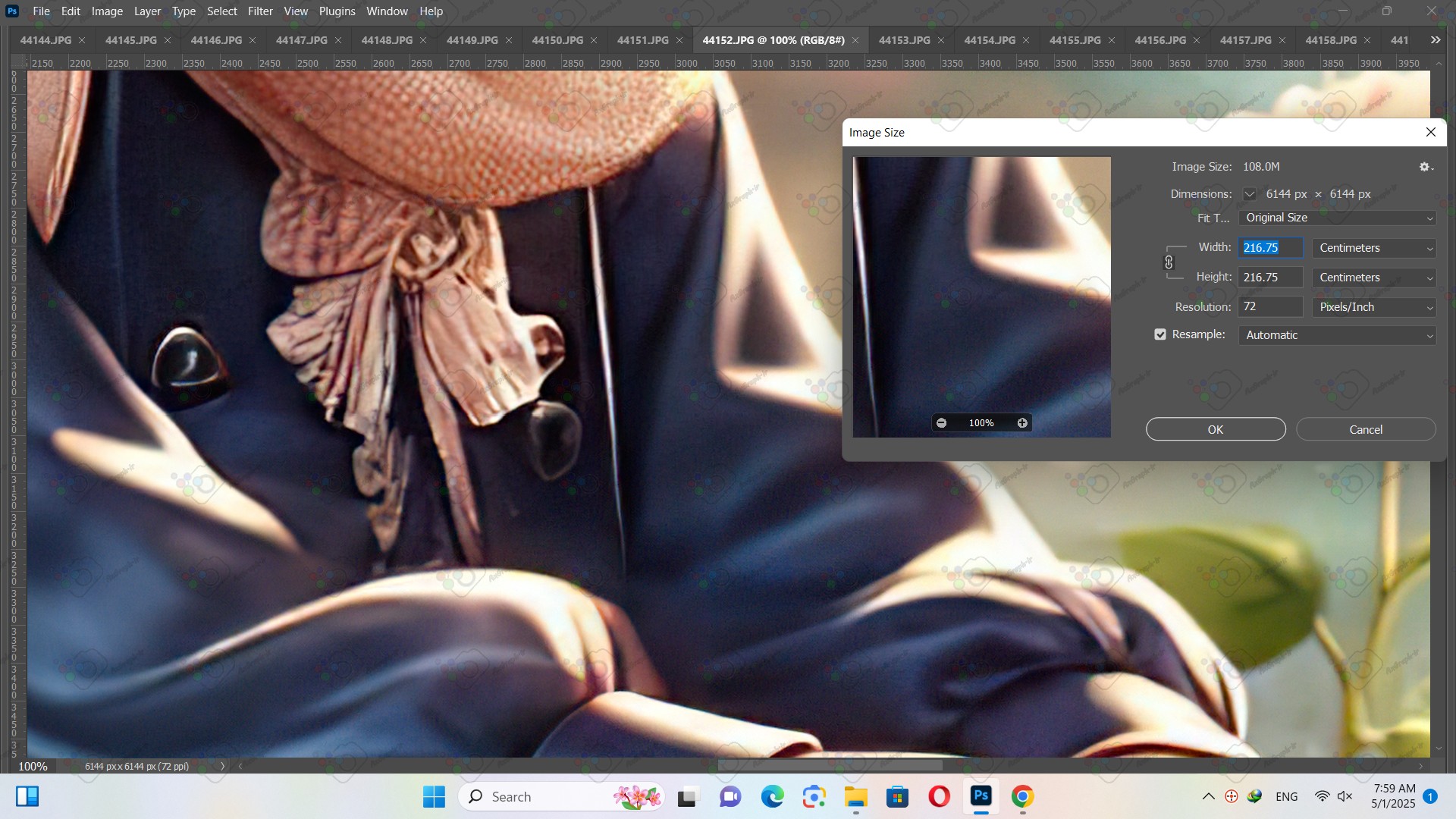
Task: Uncheck the Resample checkbox
Action: pos(1160,334)
